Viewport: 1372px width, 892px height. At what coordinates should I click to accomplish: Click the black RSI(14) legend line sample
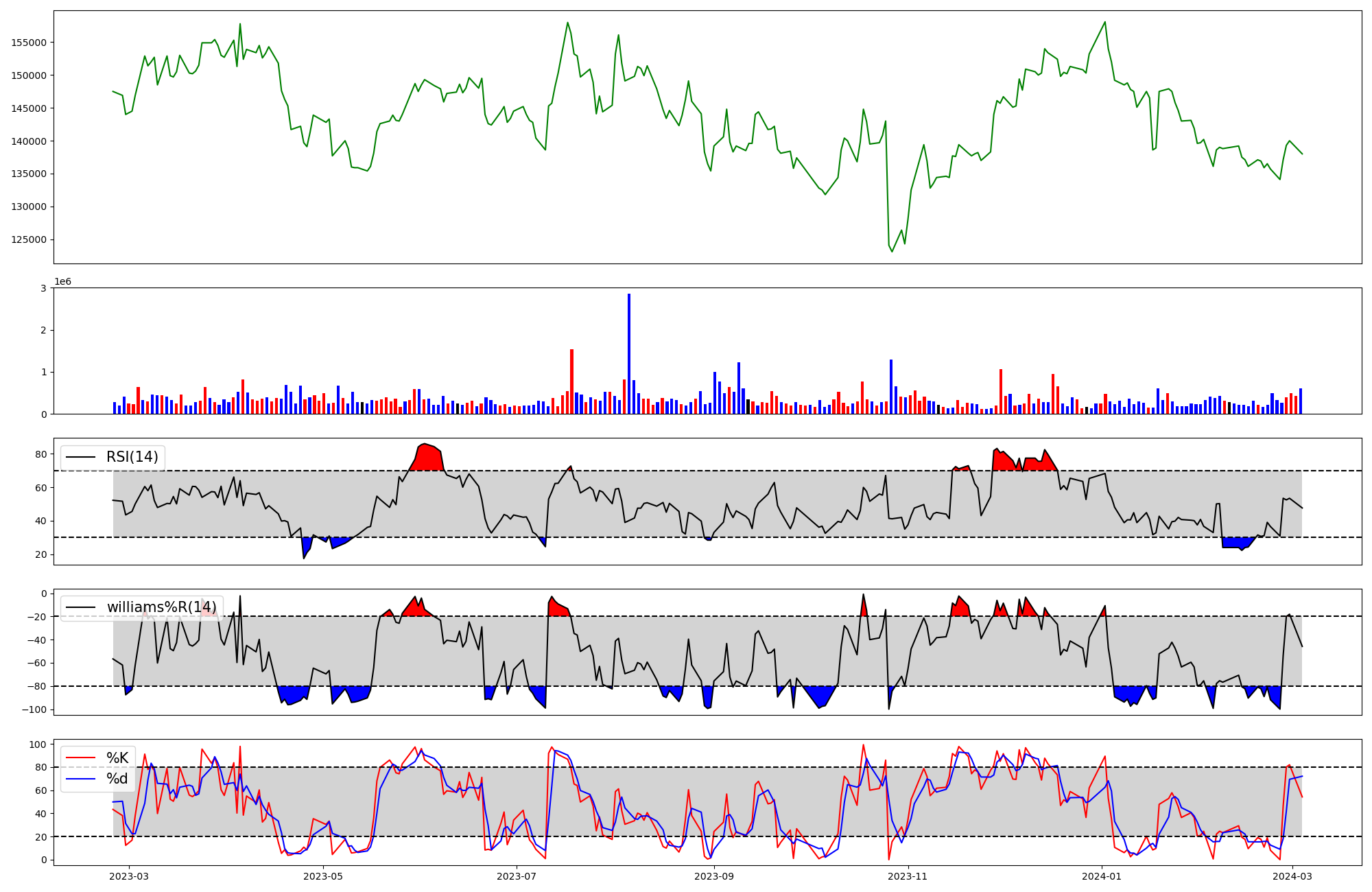[81, 458]
